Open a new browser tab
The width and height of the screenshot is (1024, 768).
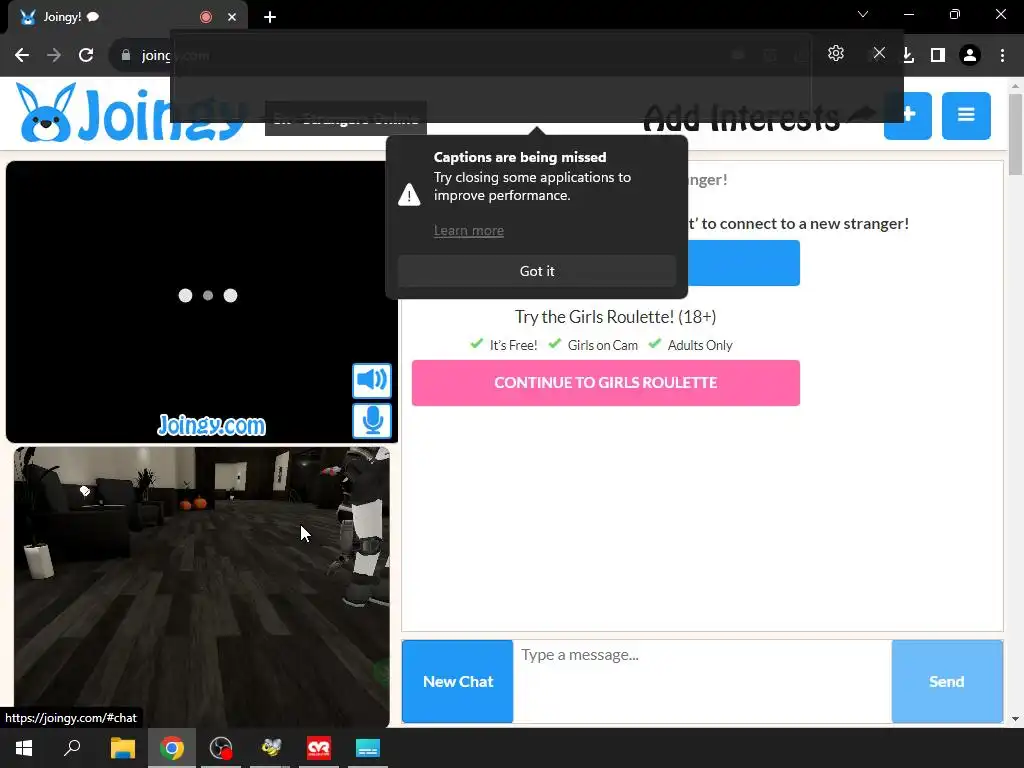click(270, 17)
